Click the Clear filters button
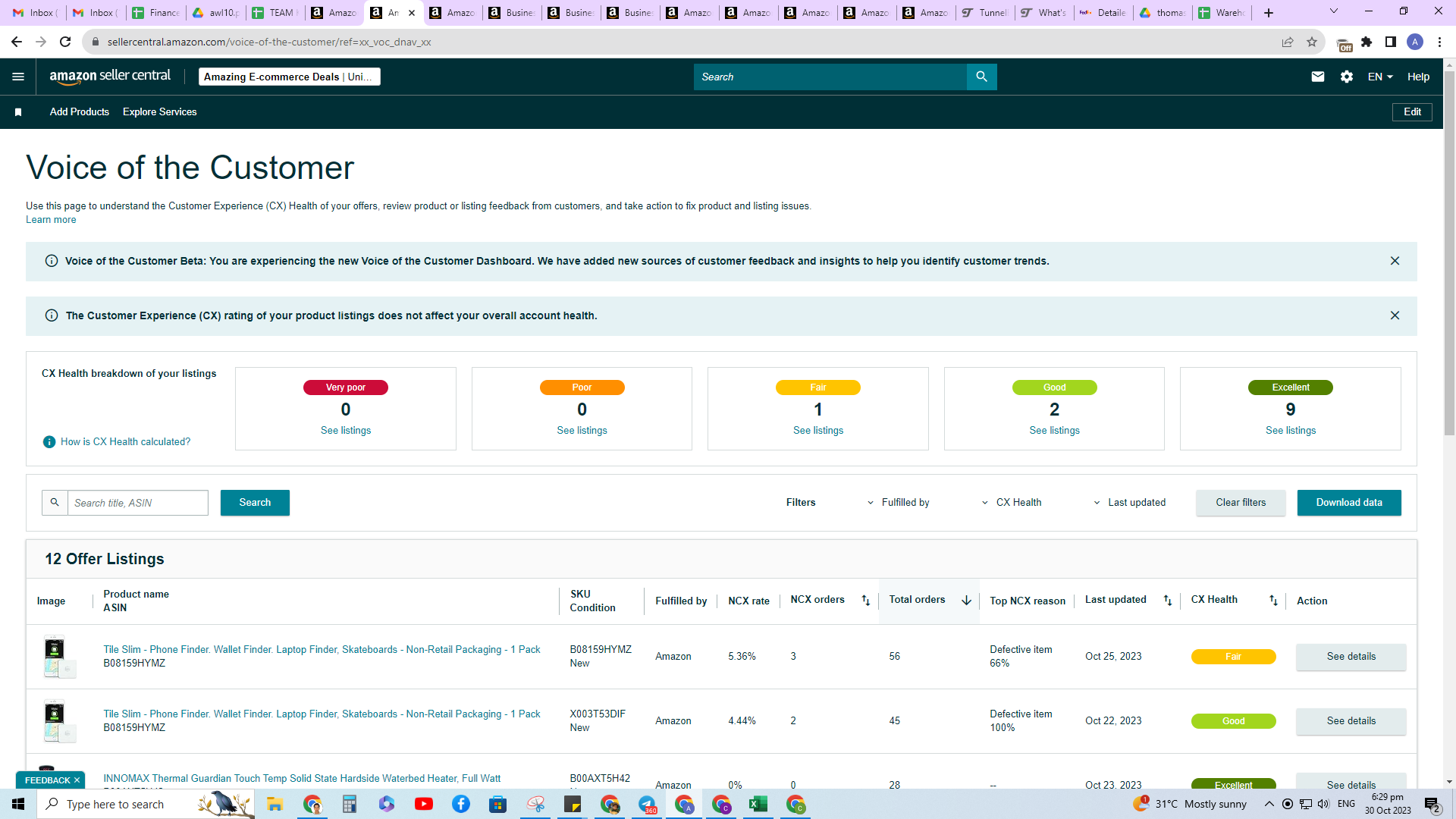Image resolution: width=1456 pixels, height=819 pixels. (1241, 503)
